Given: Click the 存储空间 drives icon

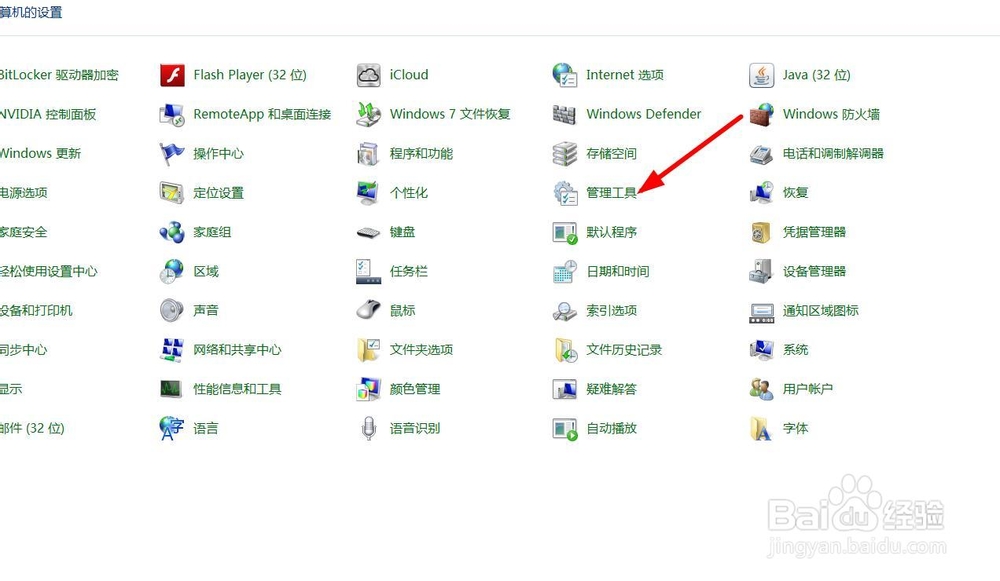Looking at the screenshot, I should (x=565, y=154).
